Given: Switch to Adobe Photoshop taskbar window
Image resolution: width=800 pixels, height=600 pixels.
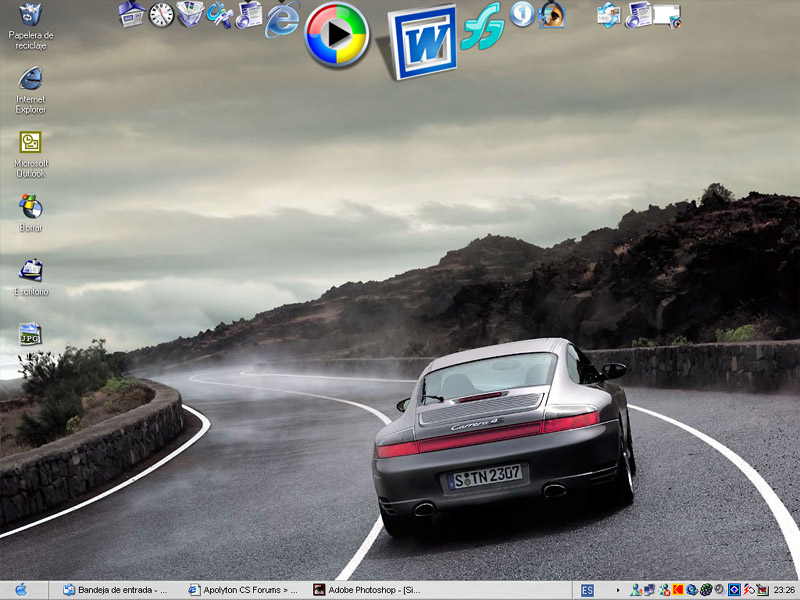Looking at the screenshot, I should (x=367, y=590).
